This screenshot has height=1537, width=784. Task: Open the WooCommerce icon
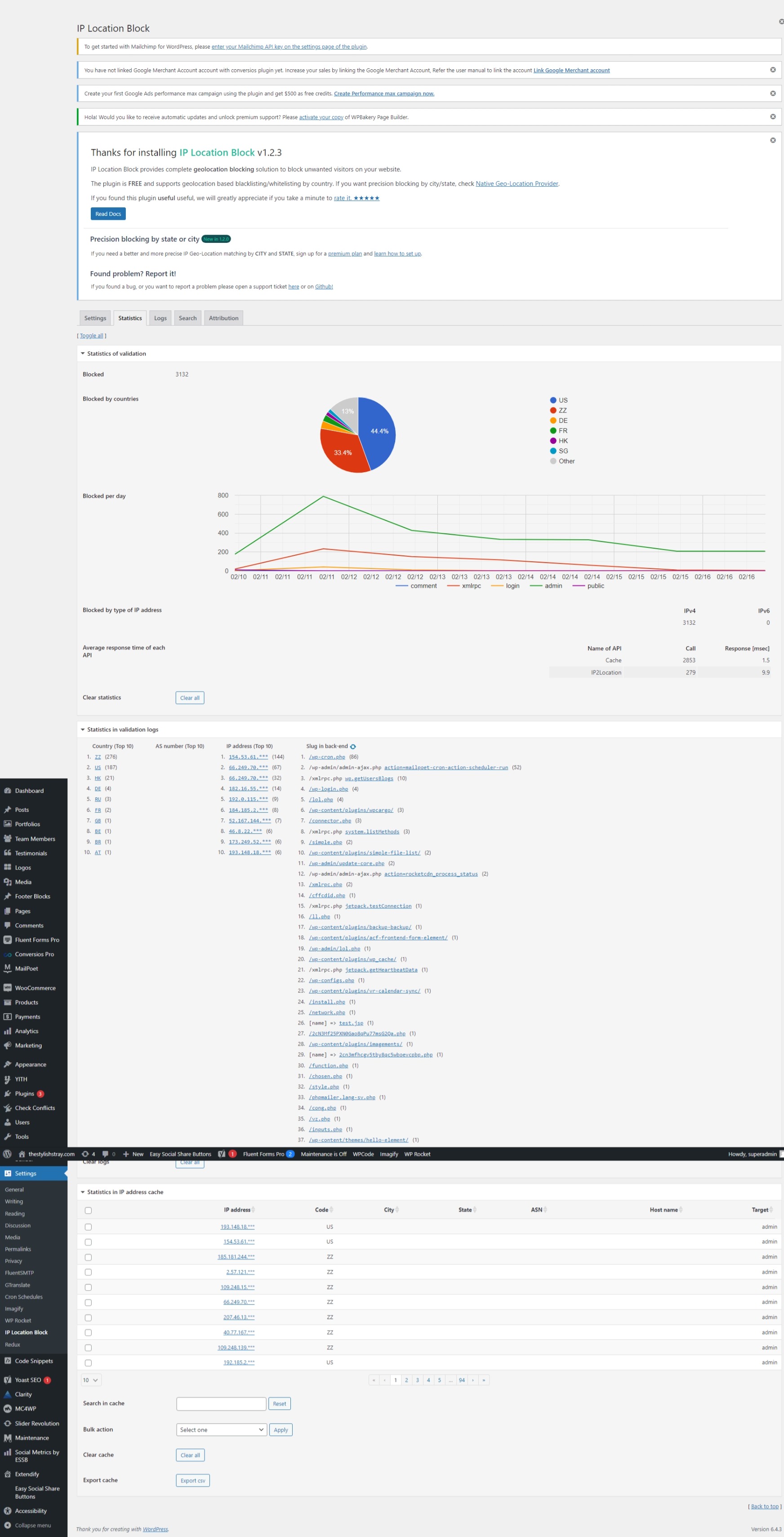point(8,988)
